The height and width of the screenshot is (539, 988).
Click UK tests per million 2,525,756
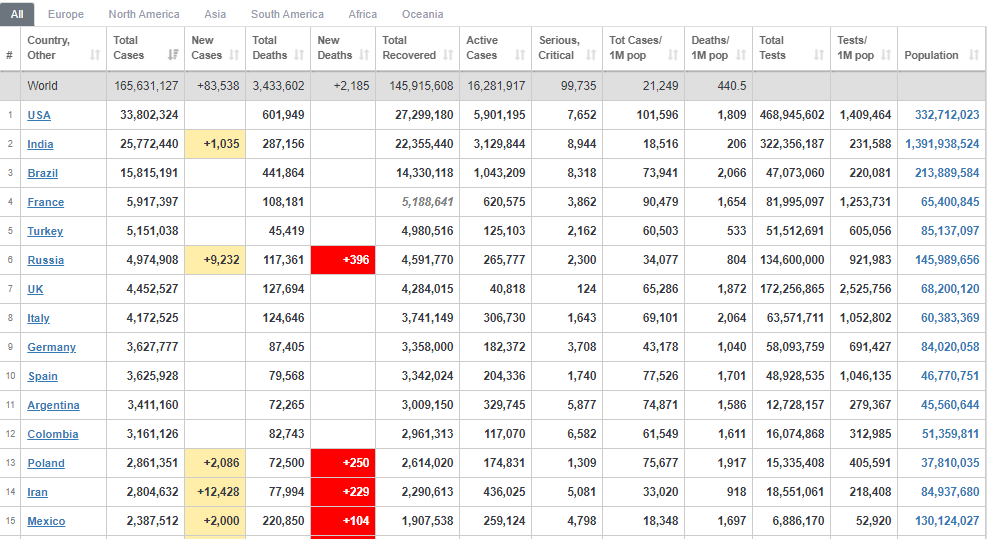coord(865,289)
